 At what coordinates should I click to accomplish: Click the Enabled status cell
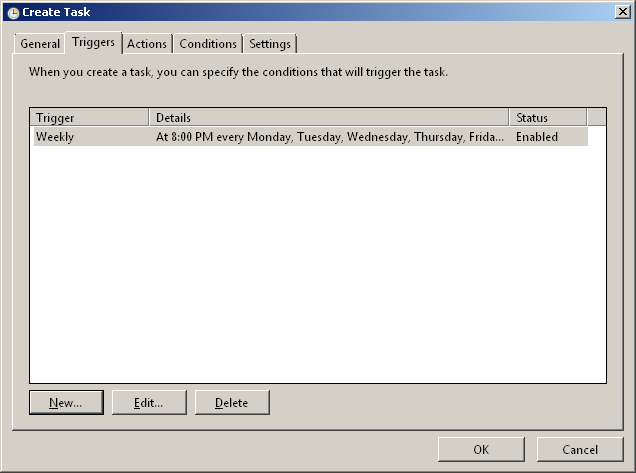tap(537, 137)
